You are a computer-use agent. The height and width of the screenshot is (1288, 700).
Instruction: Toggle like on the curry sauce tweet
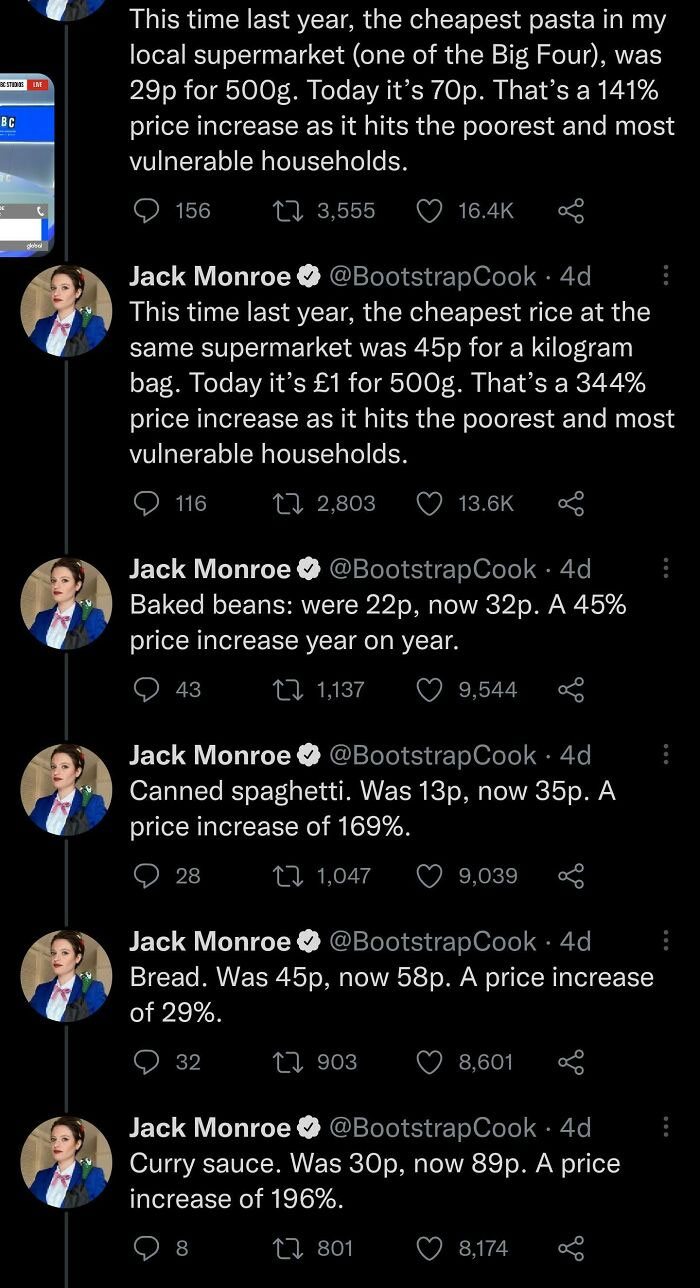pyautogui.click(x=431, y=1247)
